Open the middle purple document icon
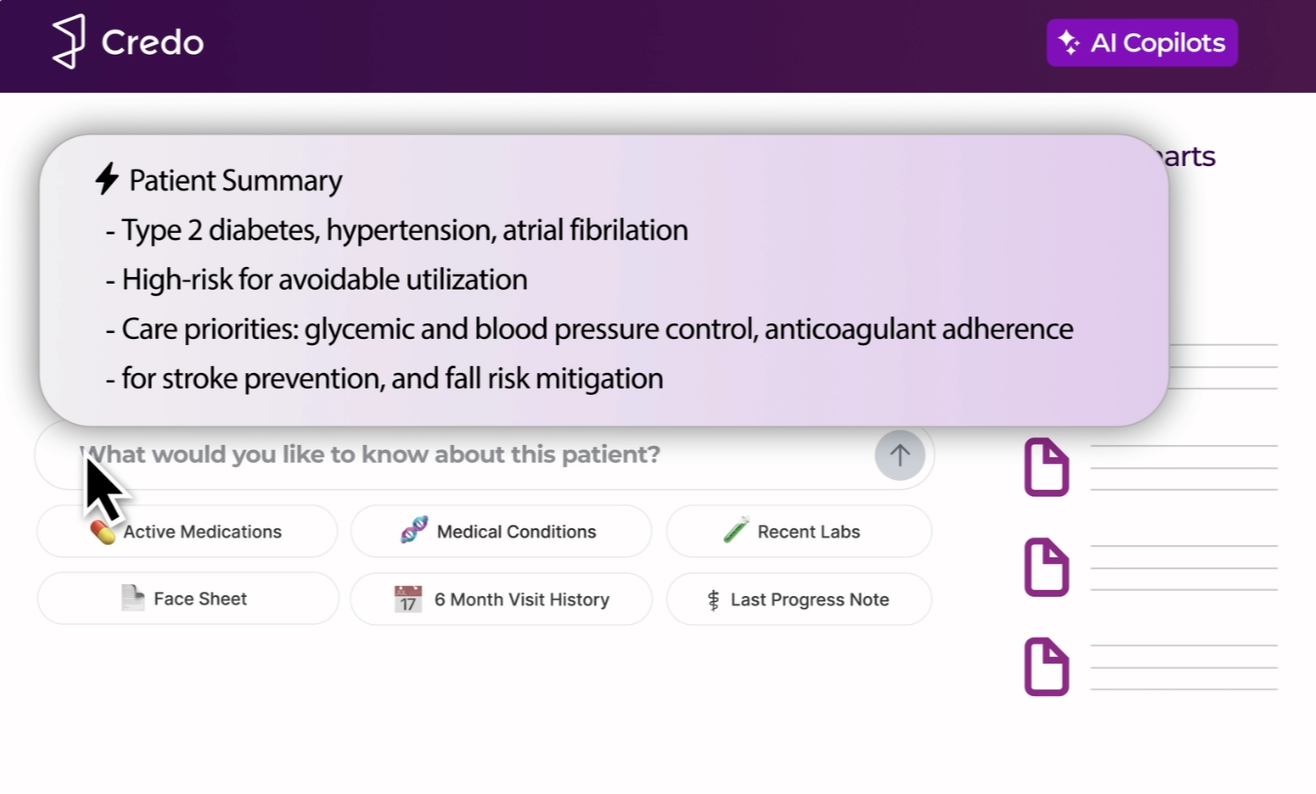 (x=1046, y=567)
